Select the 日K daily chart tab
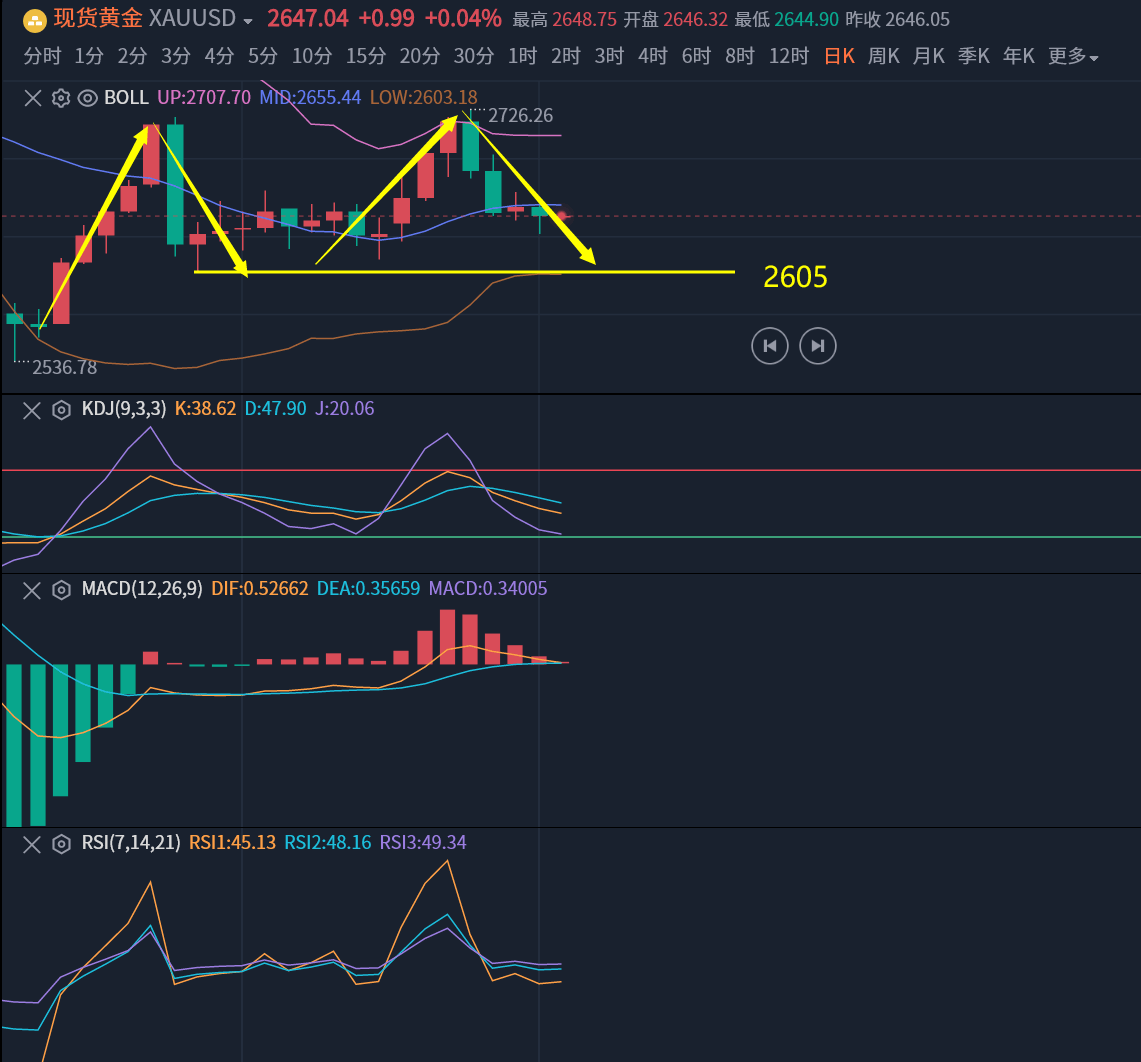1141x1062 pixels. (x=839, y=56)
